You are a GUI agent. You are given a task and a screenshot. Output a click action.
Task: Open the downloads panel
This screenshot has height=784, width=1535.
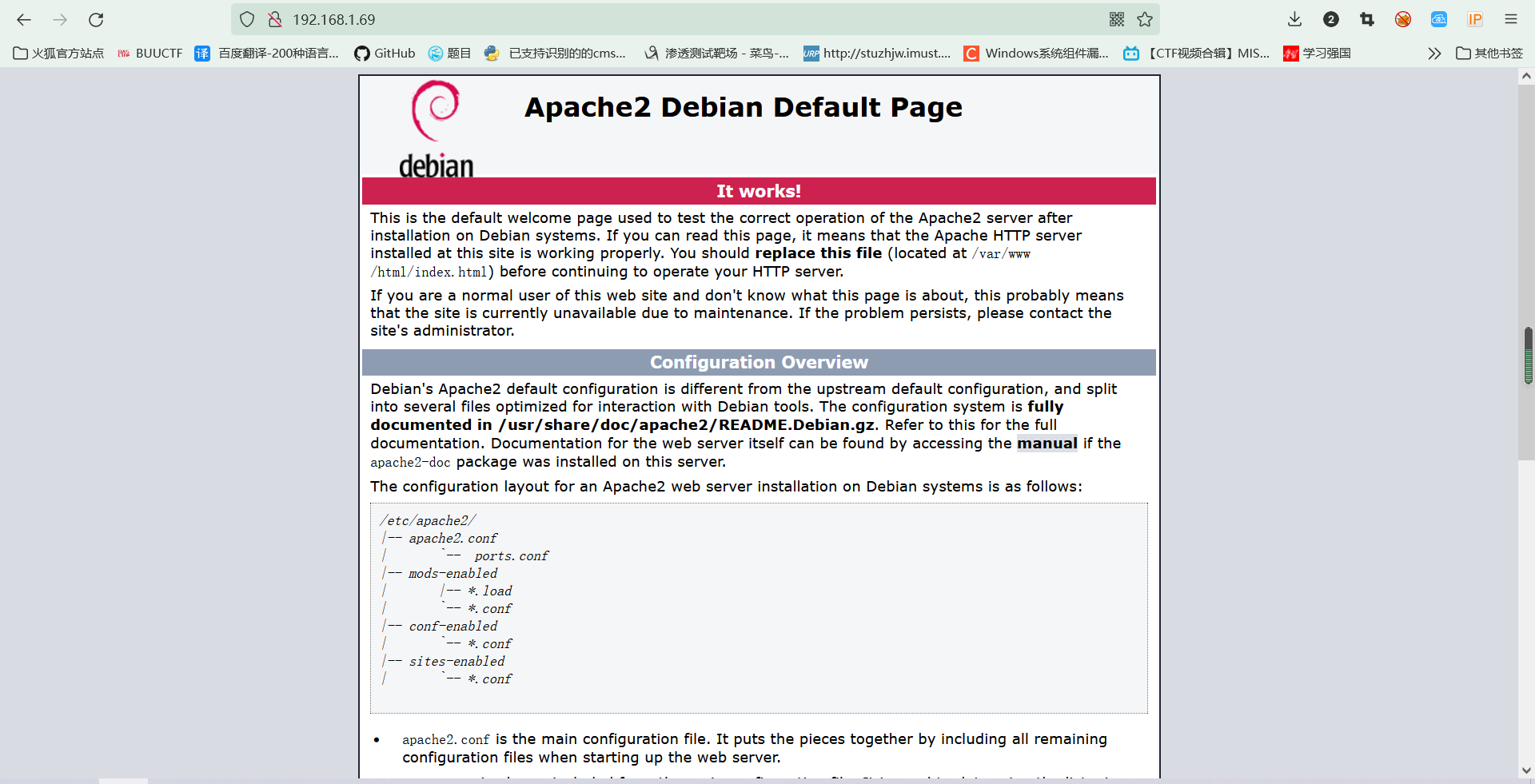click(1295, 19)
